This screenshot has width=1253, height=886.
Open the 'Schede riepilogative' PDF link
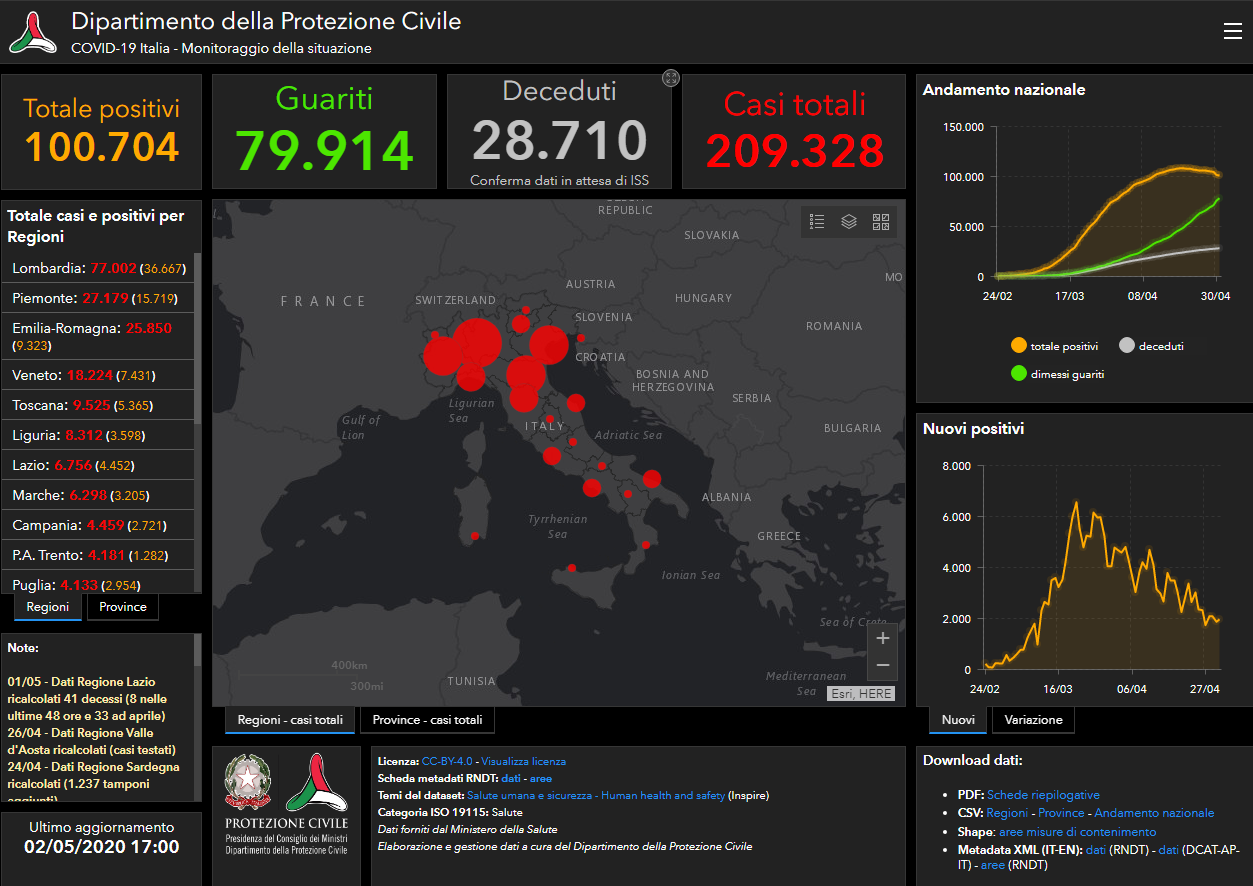1042,795
